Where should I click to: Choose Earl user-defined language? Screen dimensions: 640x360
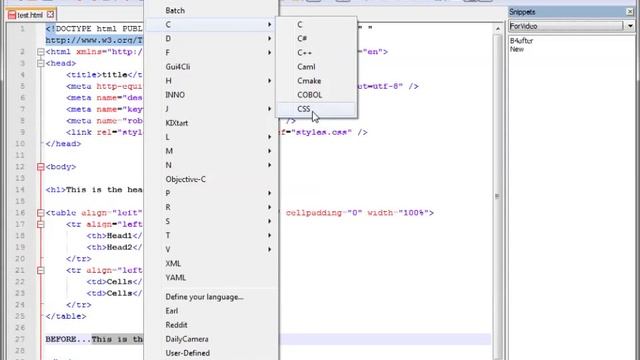211,311
